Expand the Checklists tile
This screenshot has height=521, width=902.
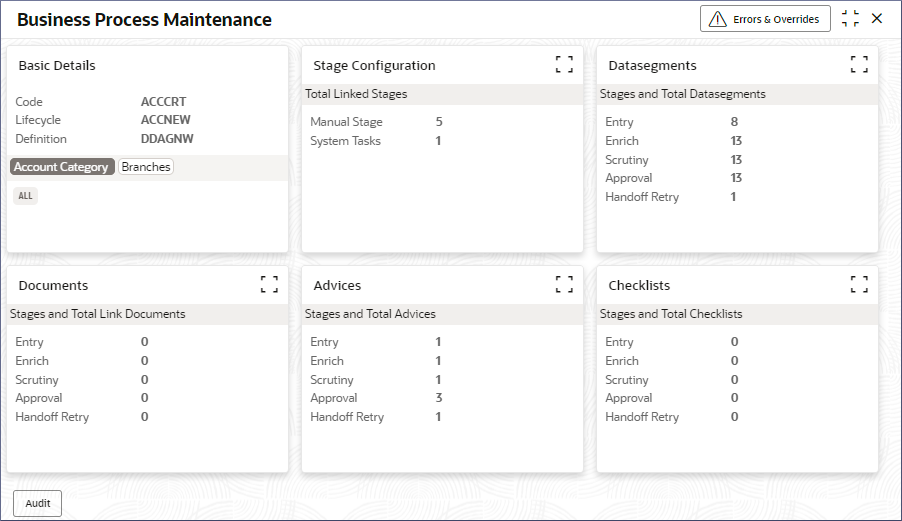(859, 284)
